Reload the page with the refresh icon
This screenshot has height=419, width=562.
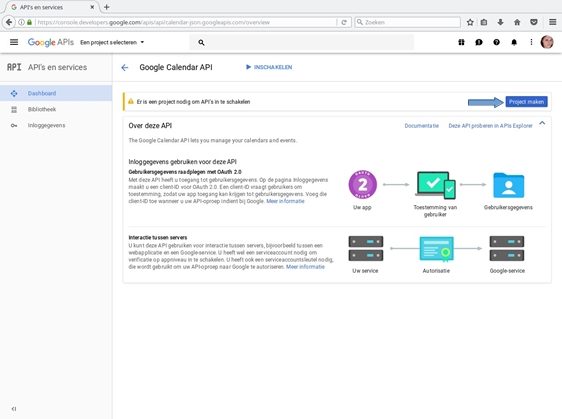pos(344,22)
